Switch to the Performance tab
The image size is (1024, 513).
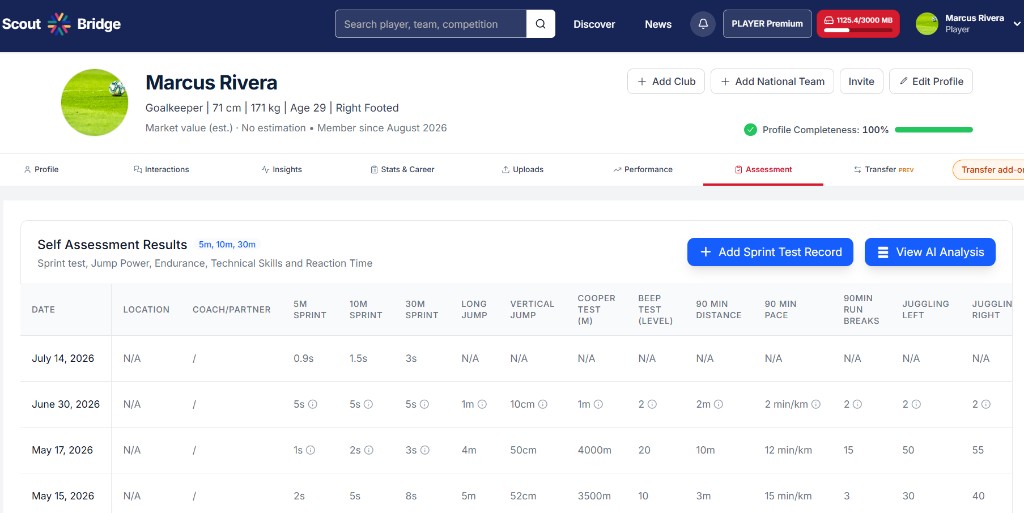point(643,169)
